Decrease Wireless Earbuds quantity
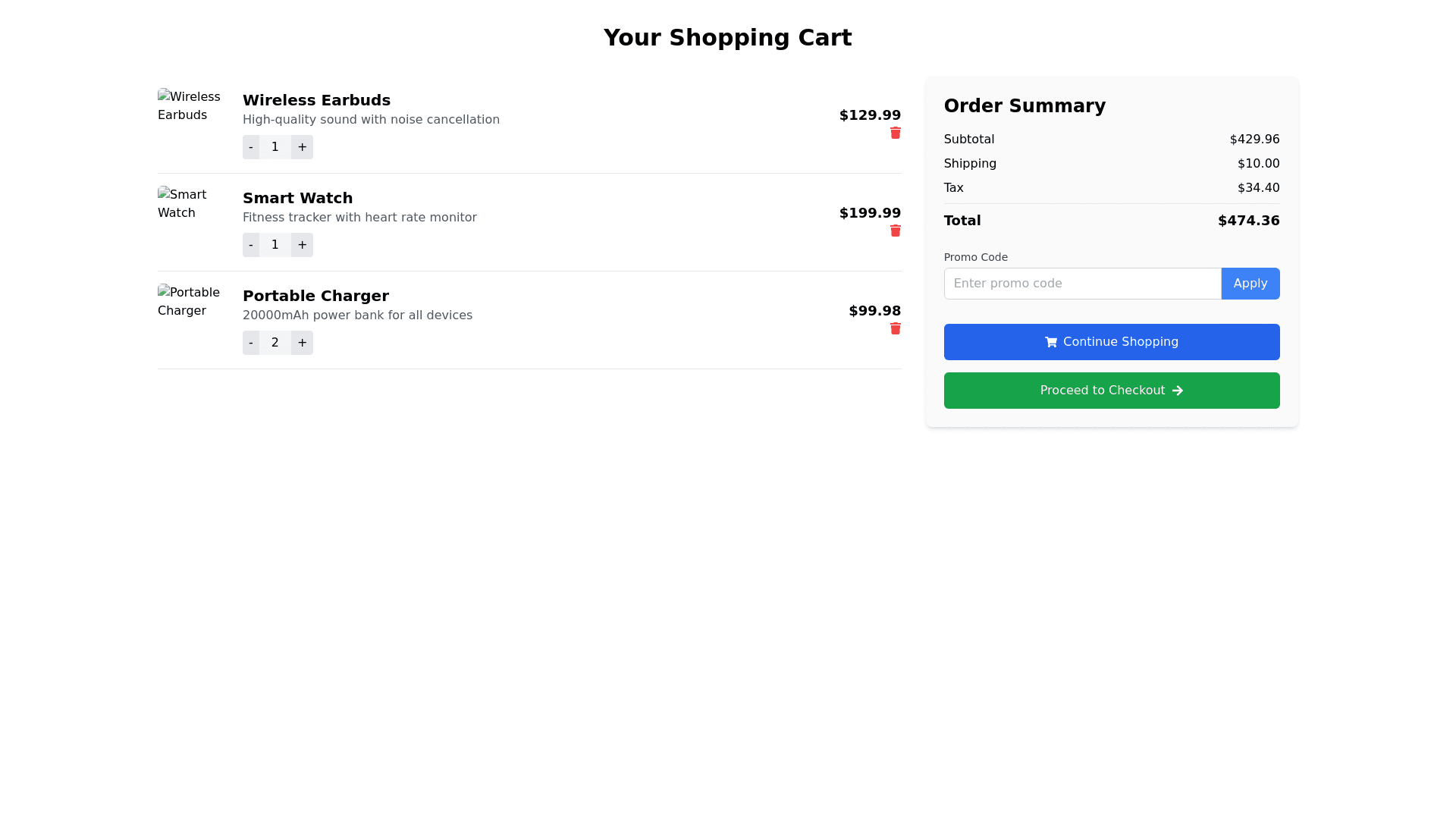This screenshot has height=819, width=1456. [251, 147]
